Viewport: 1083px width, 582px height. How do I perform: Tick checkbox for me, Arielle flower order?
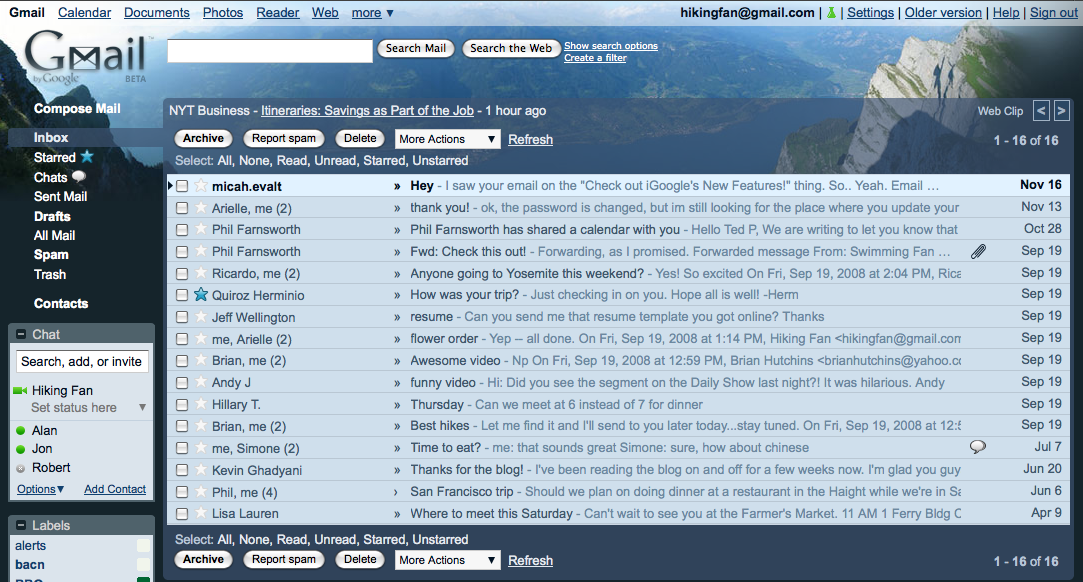[x=182, y=339]
